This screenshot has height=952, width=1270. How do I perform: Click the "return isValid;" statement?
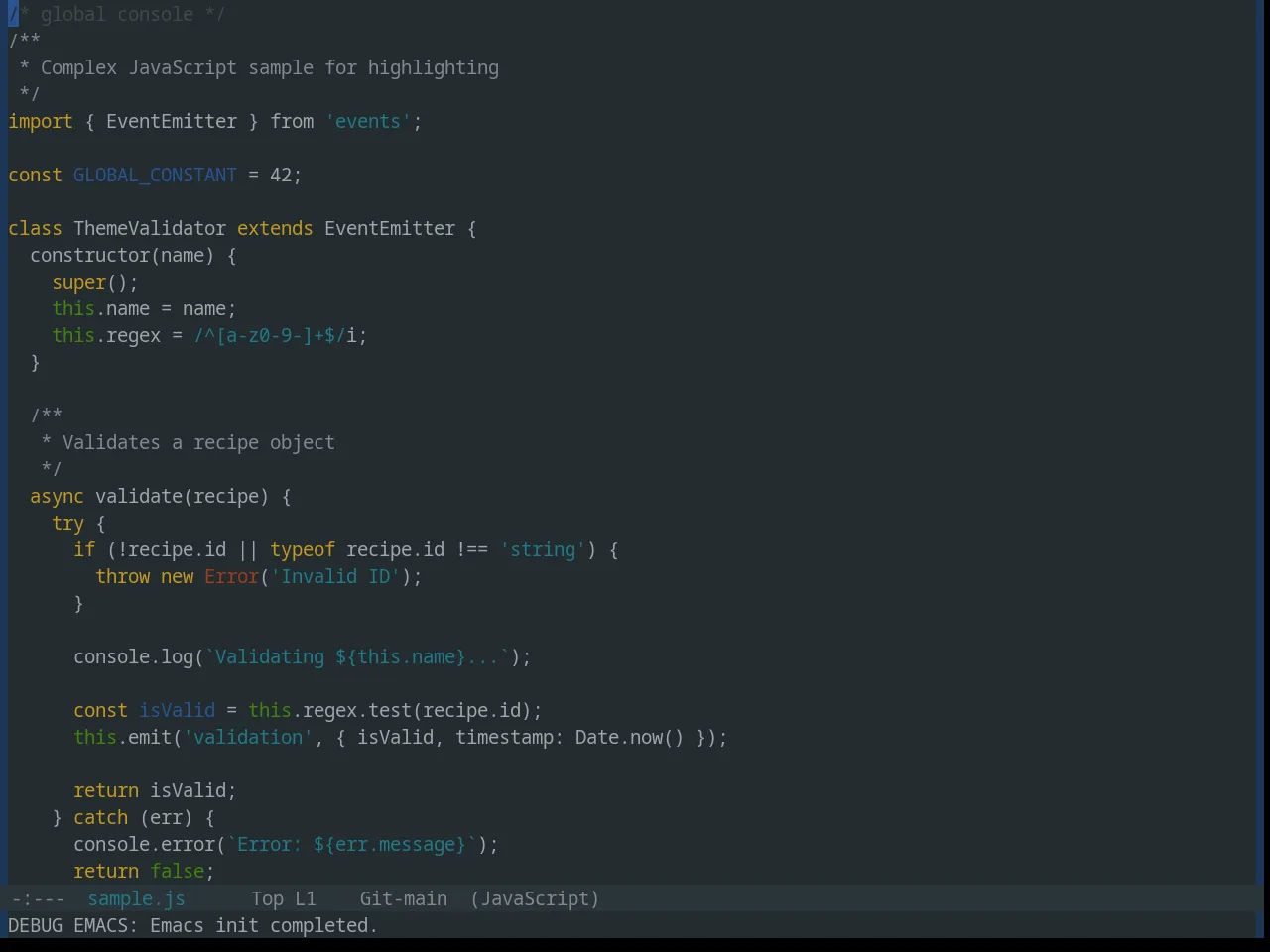(x=155, y=790)
